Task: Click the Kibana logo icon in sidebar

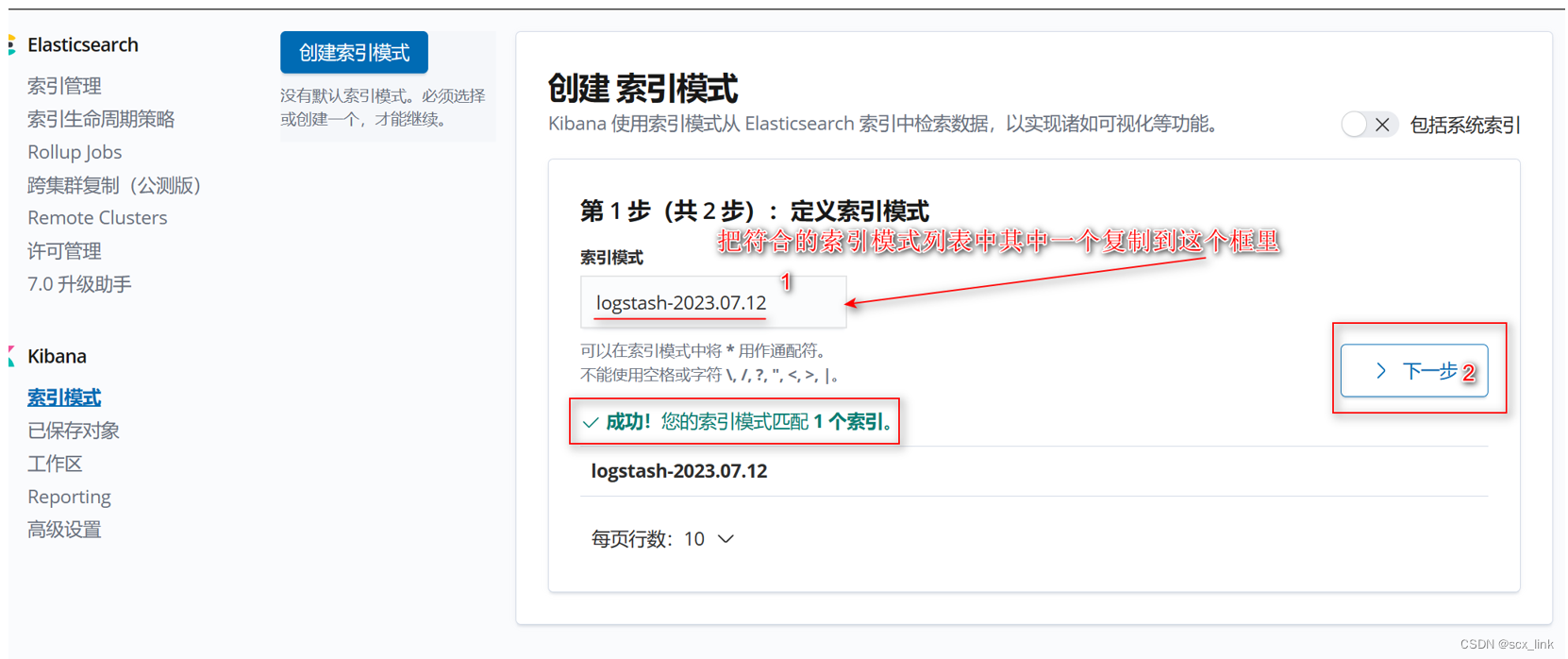Action: [12, 356]
